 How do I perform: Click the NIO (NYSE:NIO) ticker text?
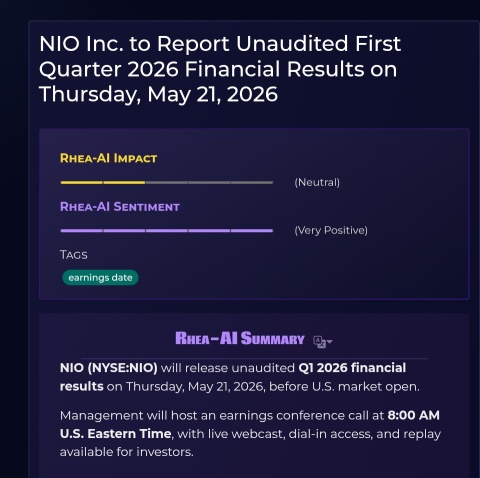point(109,368)
